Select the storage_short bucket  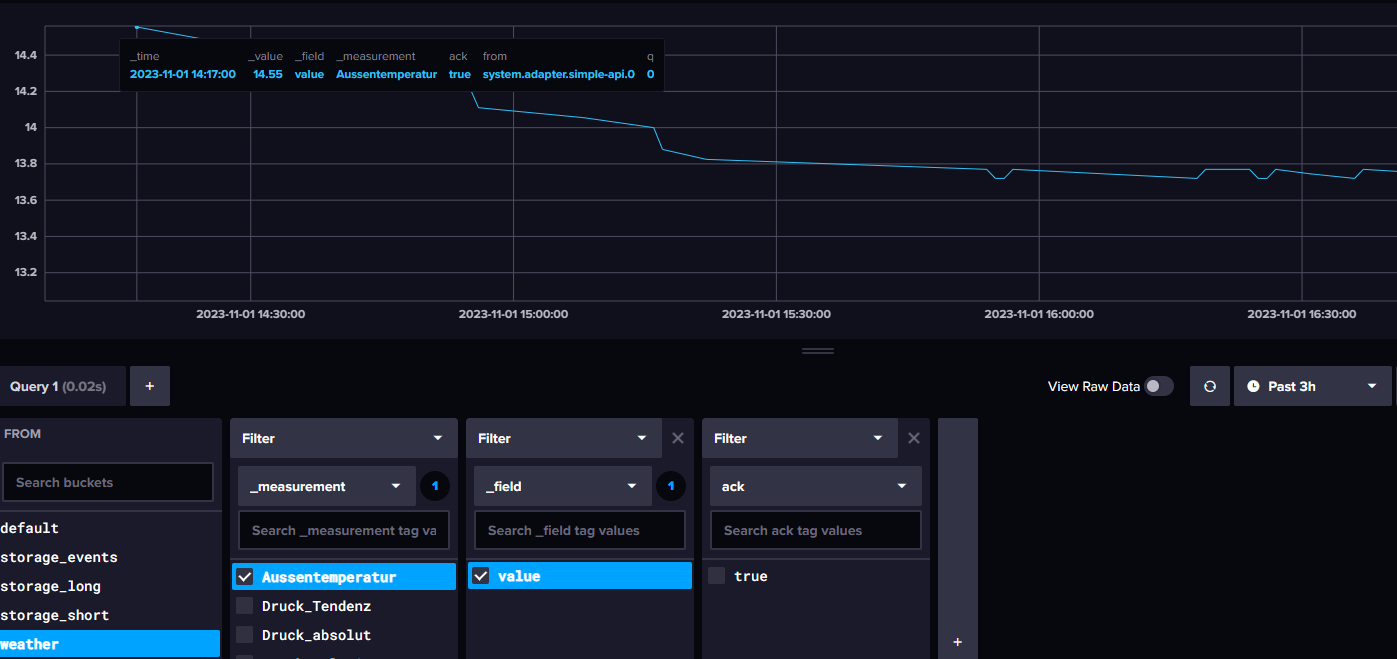(x=110, y=615)
